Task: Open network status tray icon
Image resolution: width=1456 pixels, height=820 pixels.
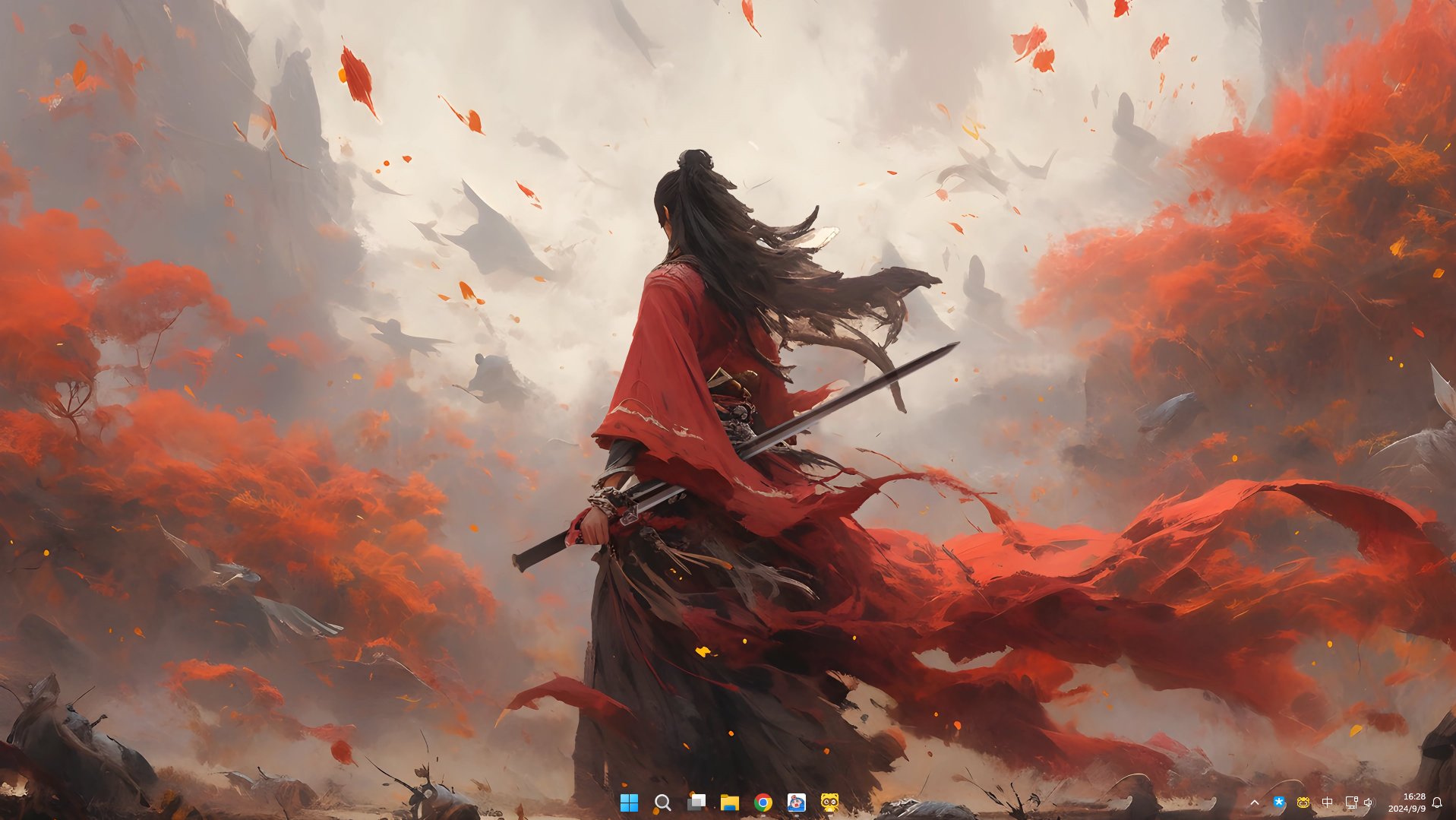Action: pos(1351,803)
